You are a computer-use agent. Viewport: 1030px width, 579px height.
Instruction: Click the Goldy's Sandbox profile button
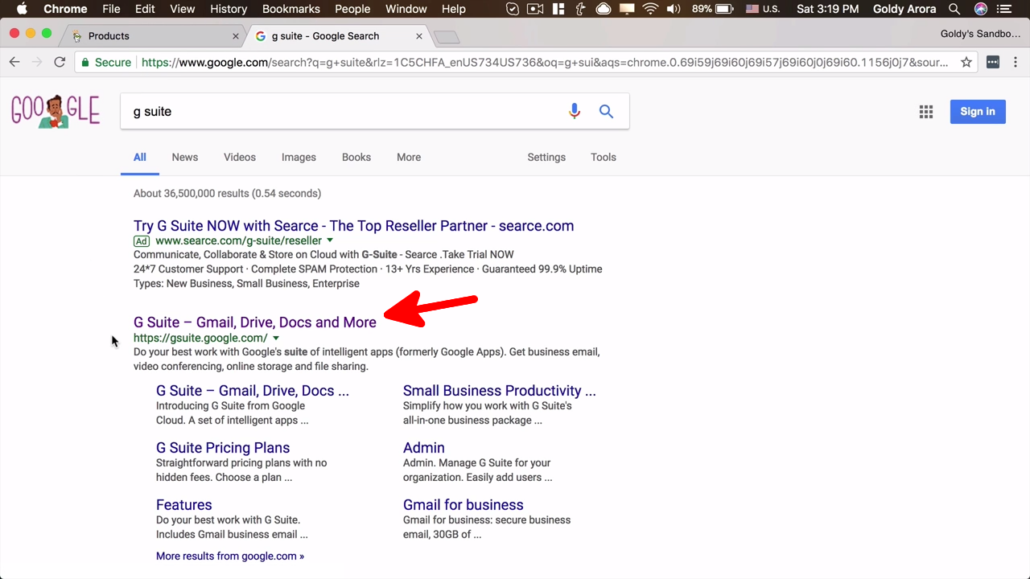click(980, 34)
